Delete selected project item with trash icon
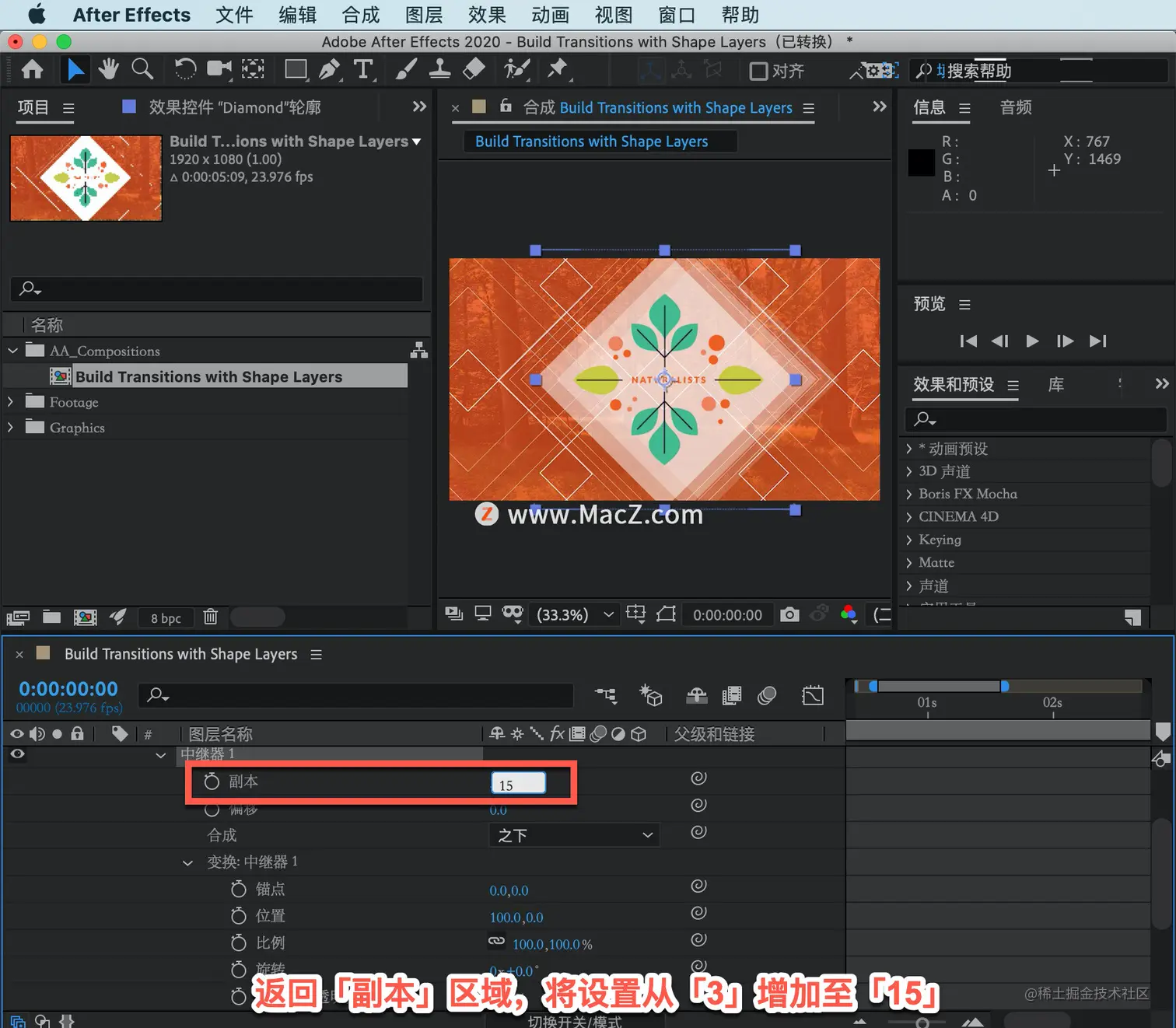The width and height of the screenshot is (1176, 1028). (210, 617)
